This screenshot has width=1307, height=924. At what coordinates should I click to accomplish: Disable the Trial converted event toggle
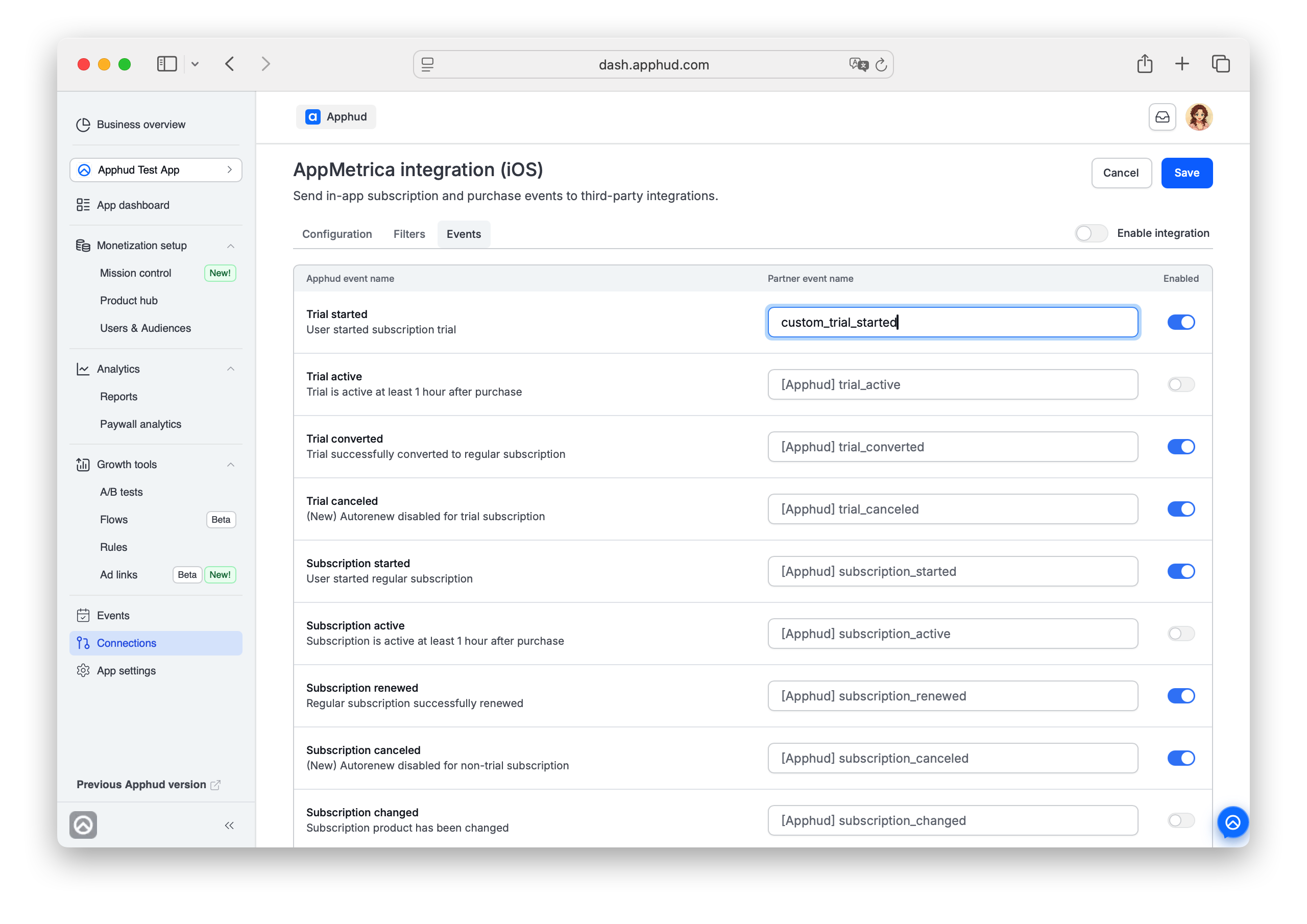[x=1181, y=447]
